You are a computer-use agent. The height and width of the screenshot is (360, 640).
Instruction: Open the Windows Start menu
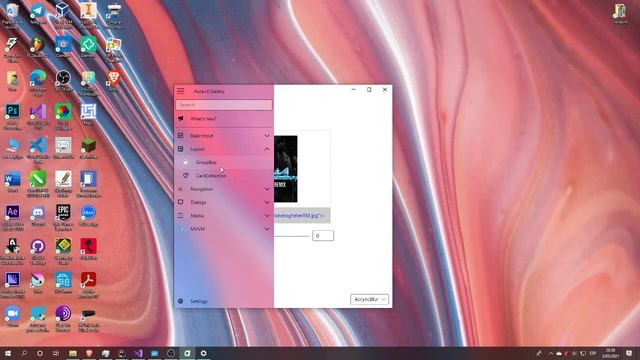[7, 353]
